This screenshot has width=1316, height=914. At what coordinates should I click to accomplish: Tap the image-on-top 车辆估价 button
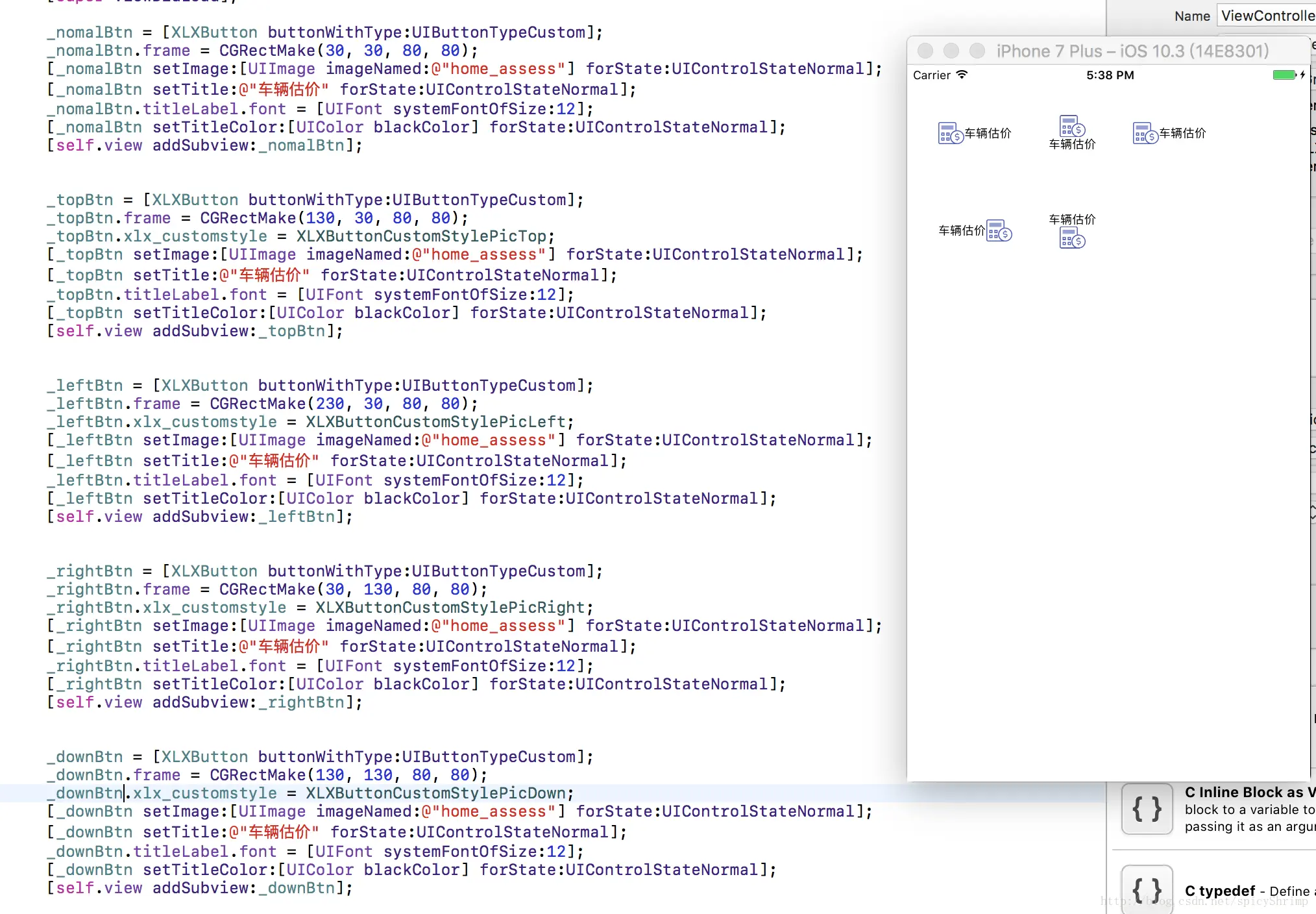[1072, 133]
